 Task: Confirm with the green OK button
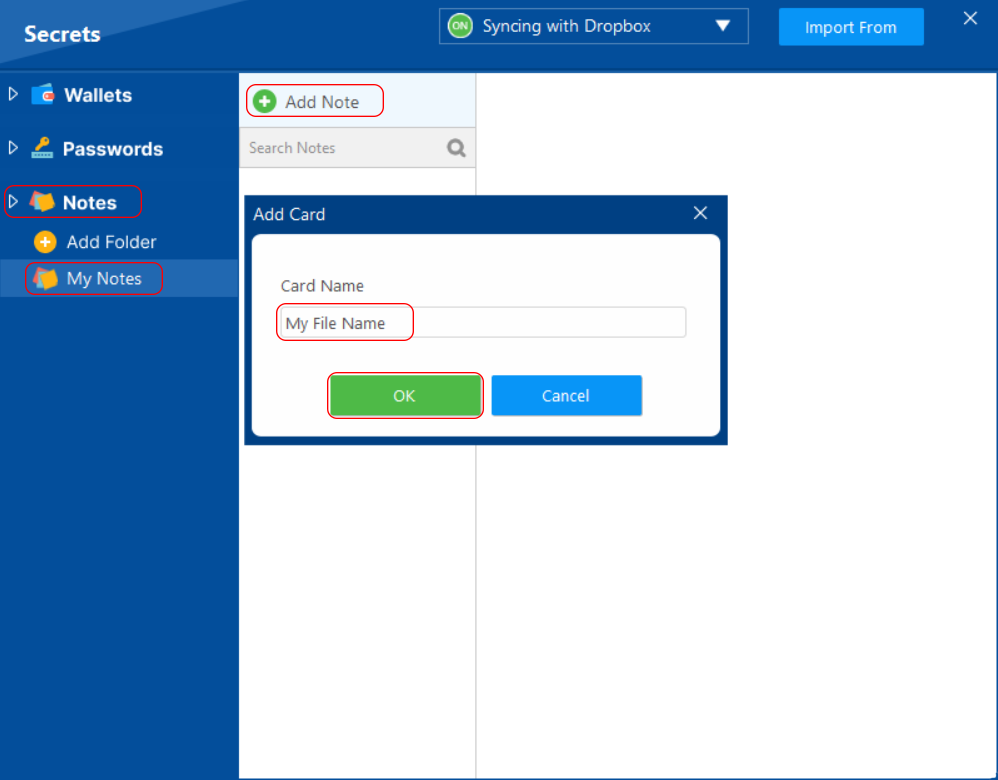tap(405, 395)
